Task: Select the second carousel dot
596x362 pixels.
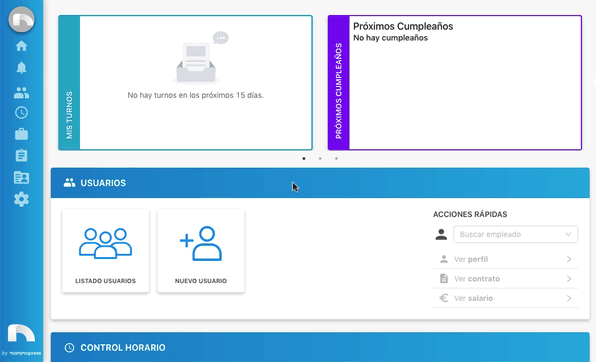Action: pos(320,159)
